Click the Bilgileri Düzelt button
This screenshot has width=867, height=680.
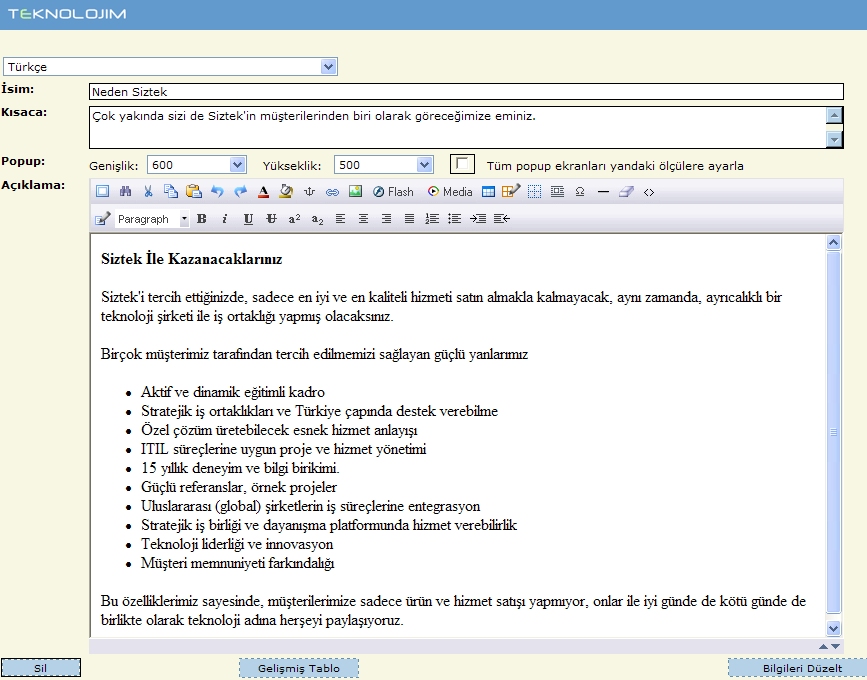pos(797,668)
